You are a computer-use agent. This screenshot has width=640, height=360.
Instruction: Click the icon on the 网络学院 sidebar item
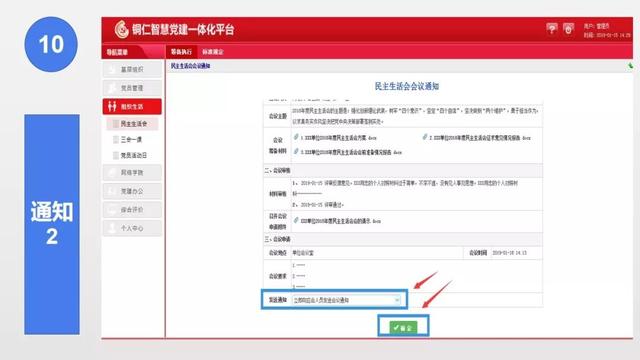click(112, 172)
